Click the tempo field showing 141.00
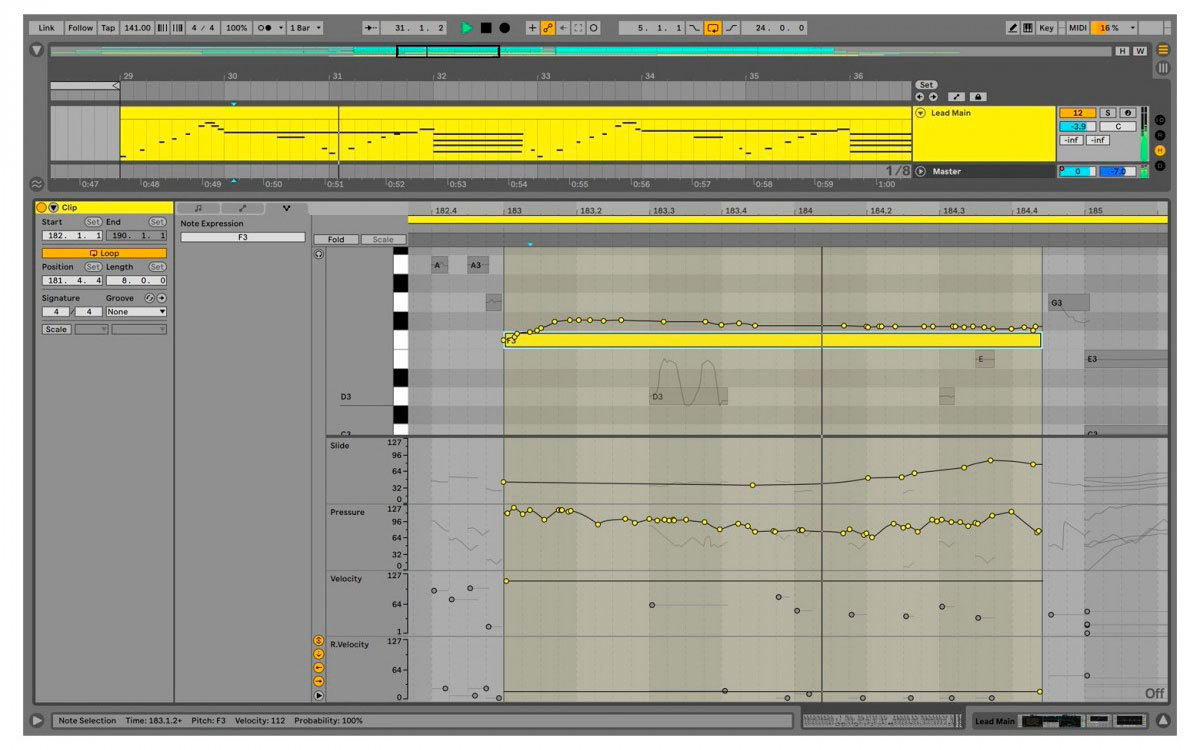Screen dimensions: 1200x750 coord(137,28)
